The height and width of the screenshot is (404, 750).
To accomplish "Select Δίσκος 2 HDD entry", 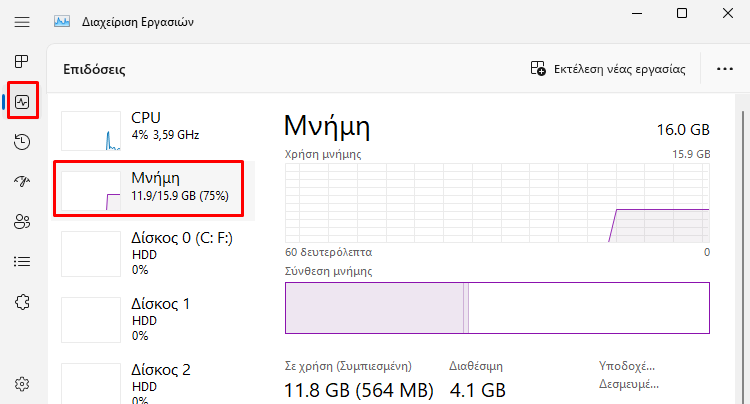I will tap(154, 382).
